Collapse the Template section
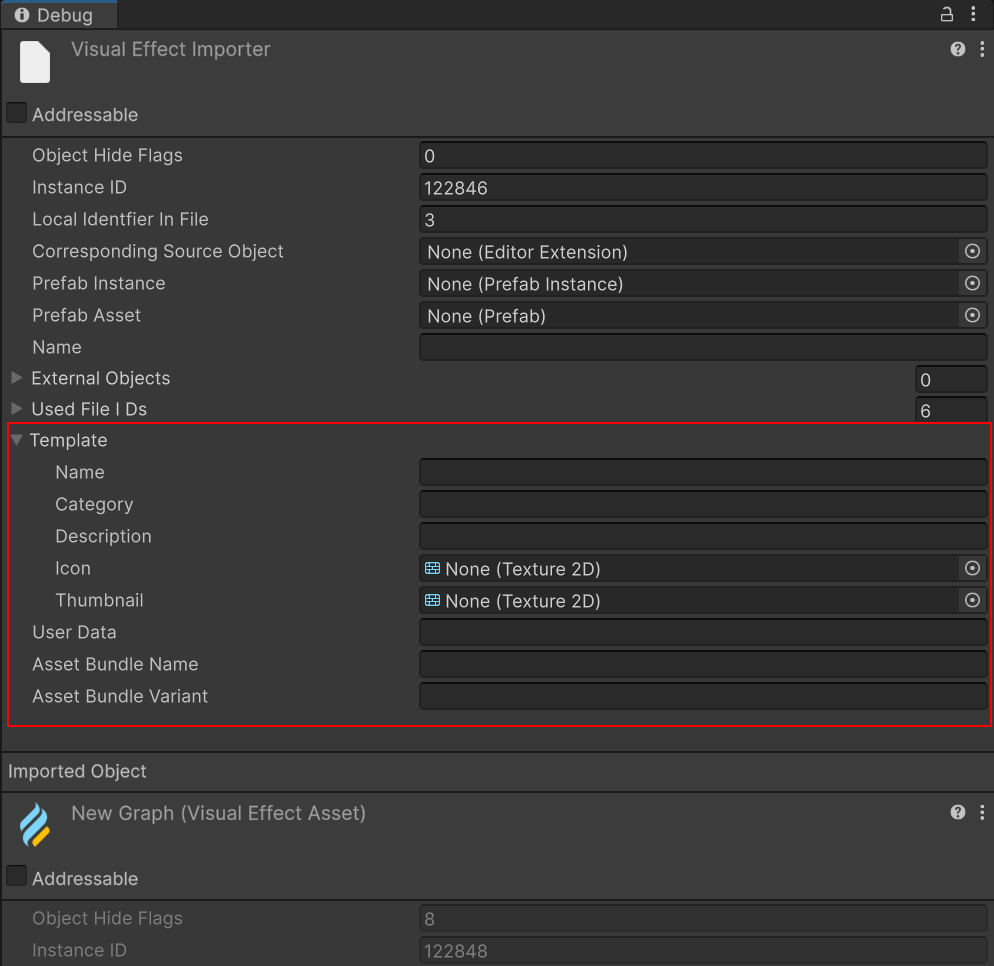 17,440
